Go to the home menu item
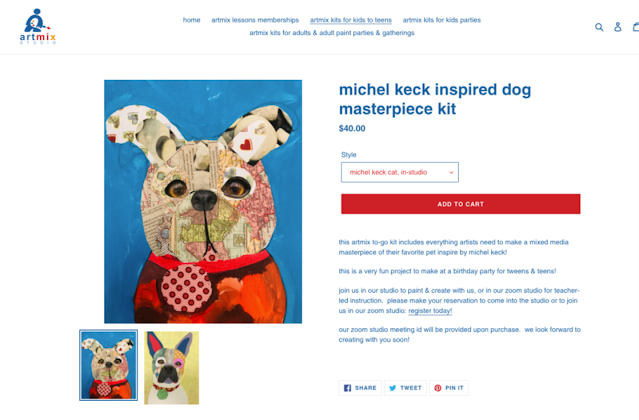This screenshot has width=639, height=420. point(192,20)
